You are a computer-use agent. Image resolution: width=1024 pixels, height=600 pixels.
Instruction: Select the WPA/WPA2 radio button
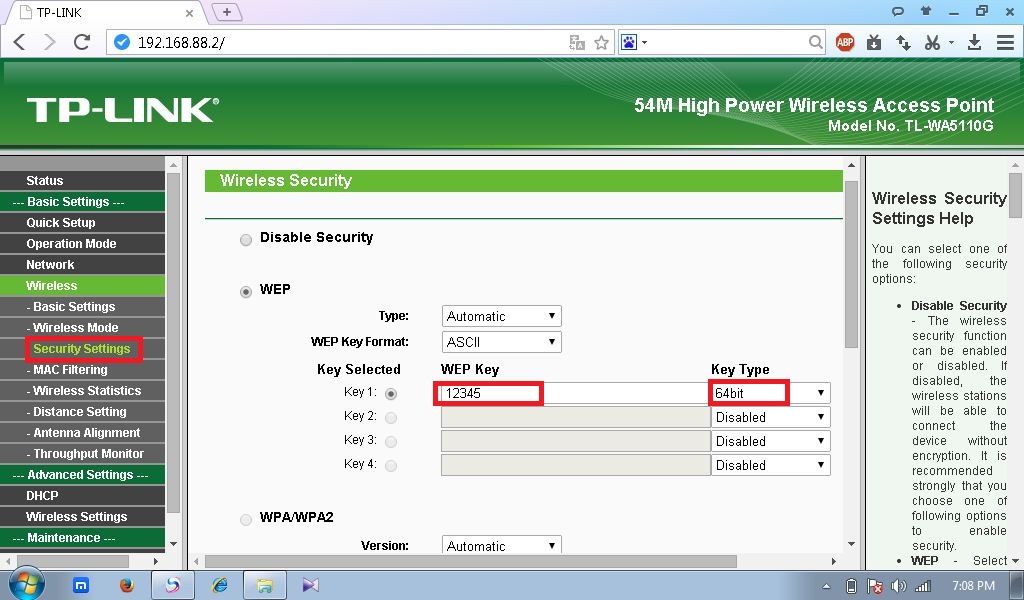pos(246,520)
